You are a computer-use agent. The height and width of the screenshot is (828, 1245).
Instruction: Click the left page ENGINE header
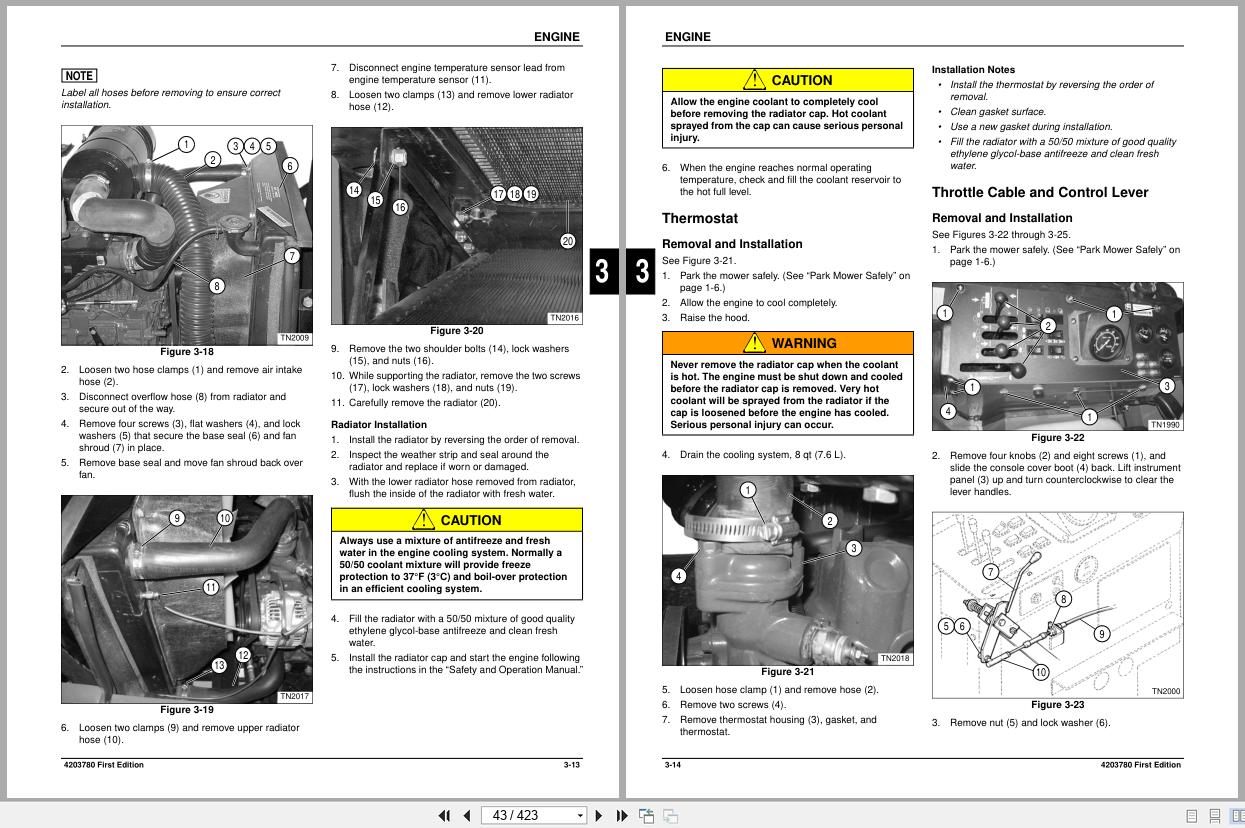pyautogui.click(x=556, y=37)
